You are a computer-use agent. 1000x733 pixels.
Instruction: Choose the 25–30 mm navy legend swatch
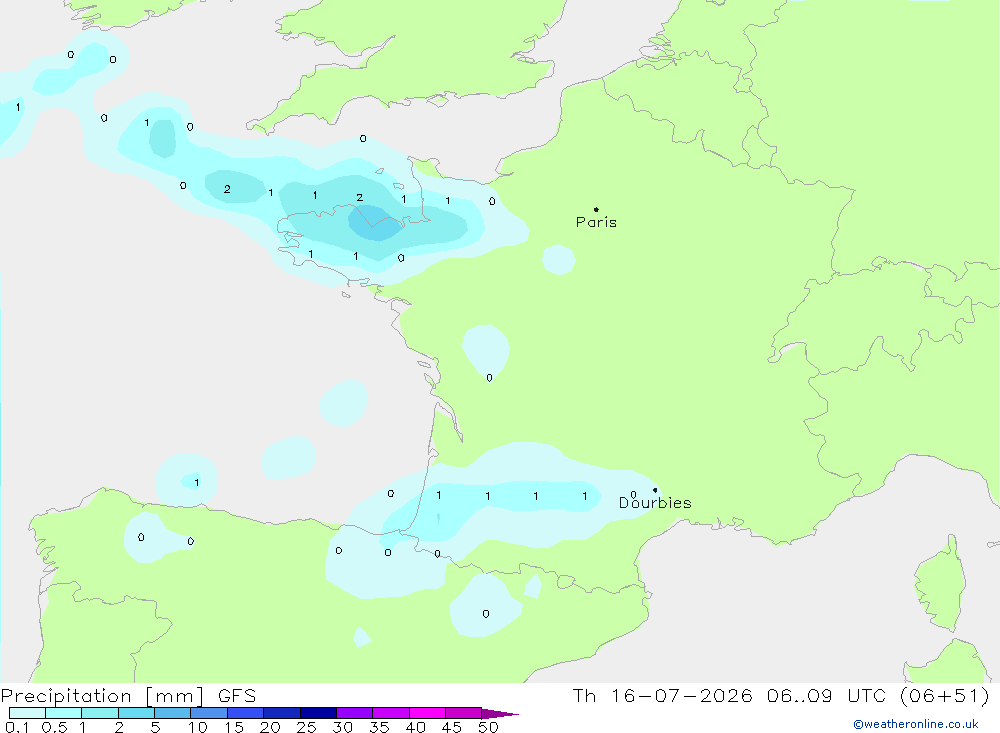[318, 713]
